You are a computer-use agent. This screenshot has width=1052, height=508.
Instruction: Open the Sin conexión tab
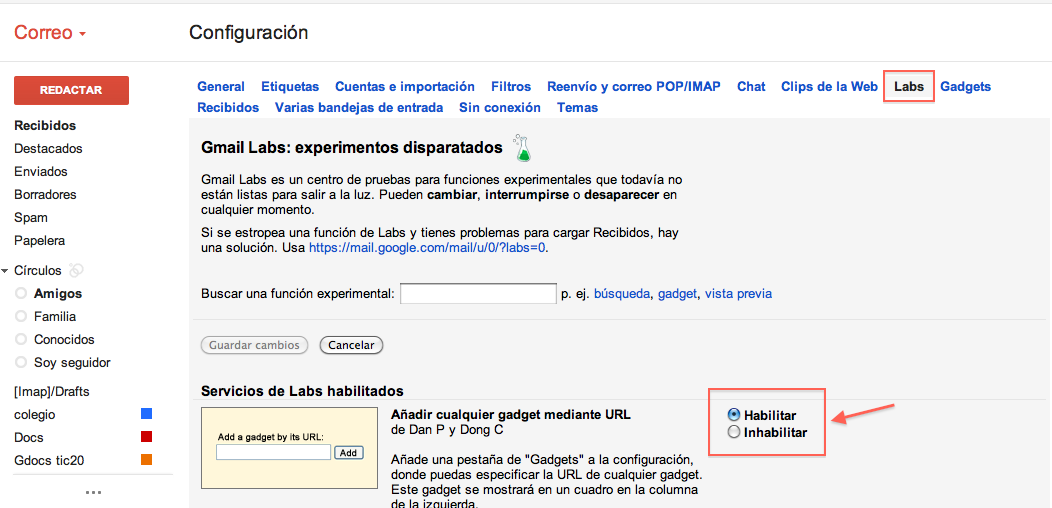[500, 107]
